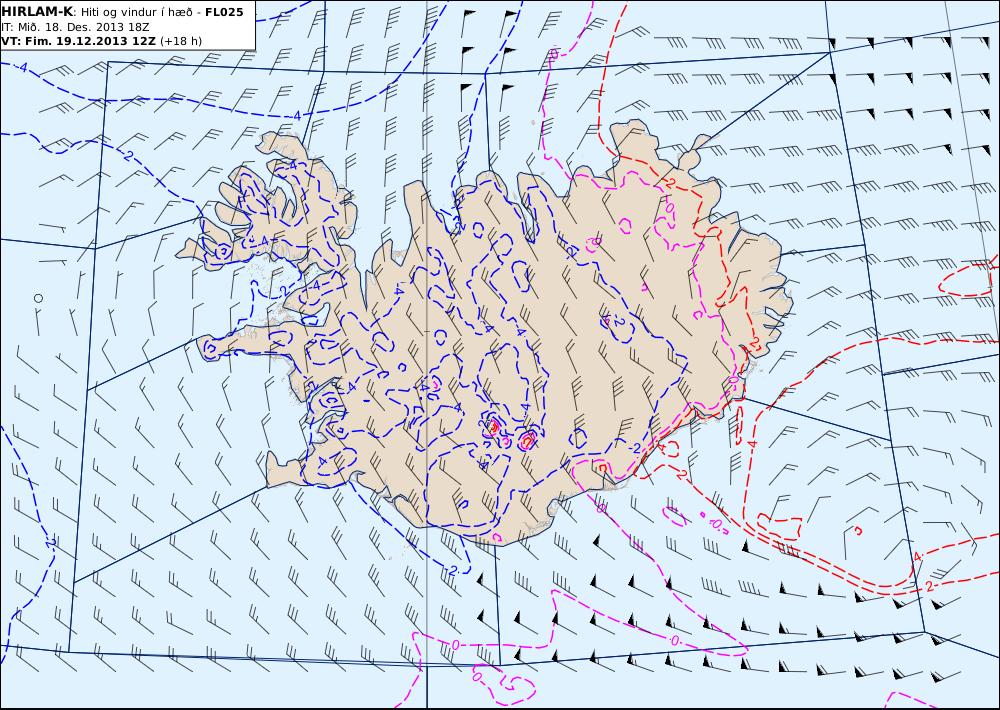Click the '(+18 h)' forecast offset text
Viewport: 1000px width, 710px height.
pyautogui.click(x=180, y=41)
